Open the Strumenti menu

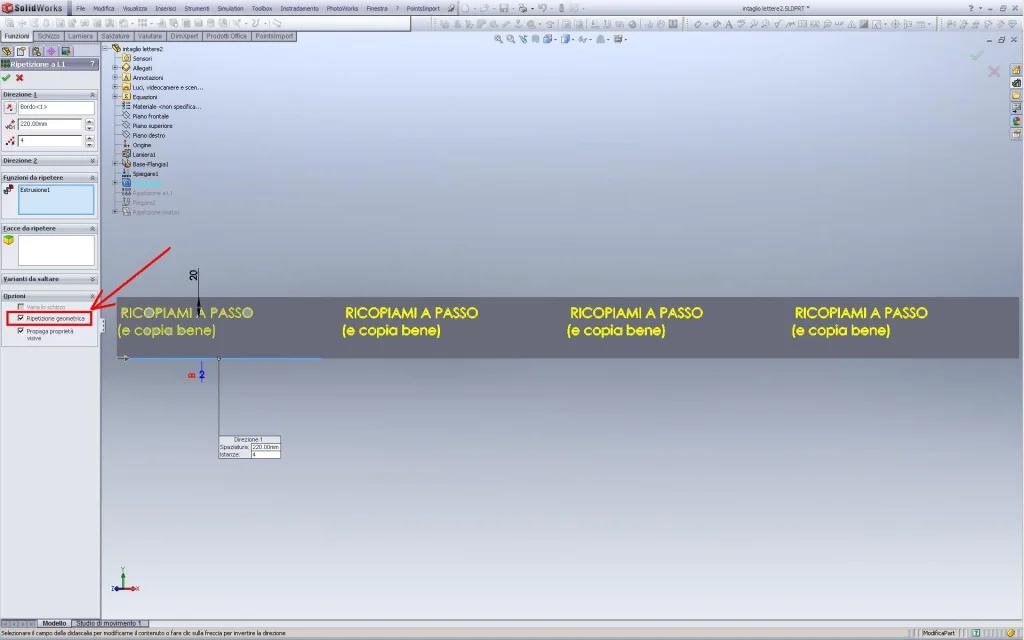click(x=197, y=8)
